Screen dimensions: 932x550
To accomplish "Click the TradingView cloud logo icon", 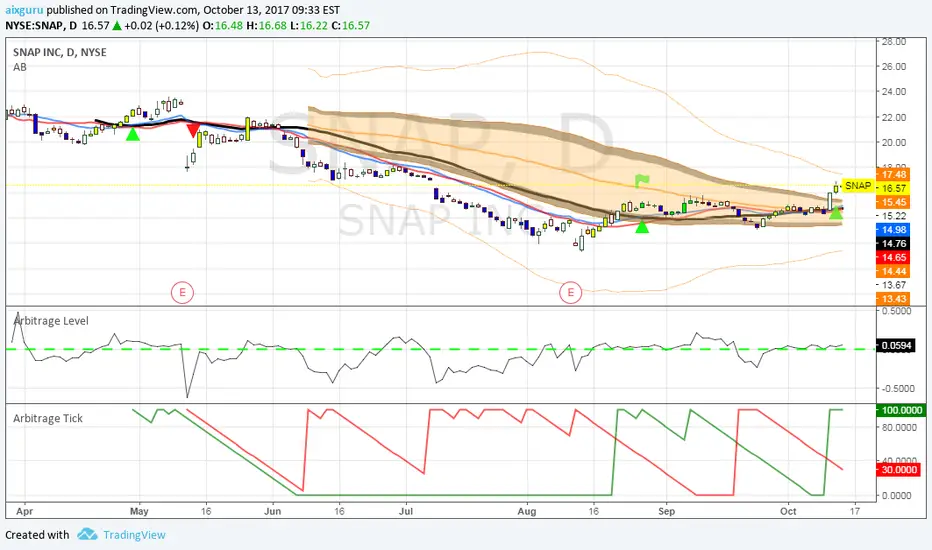I will tap(87, 534).
